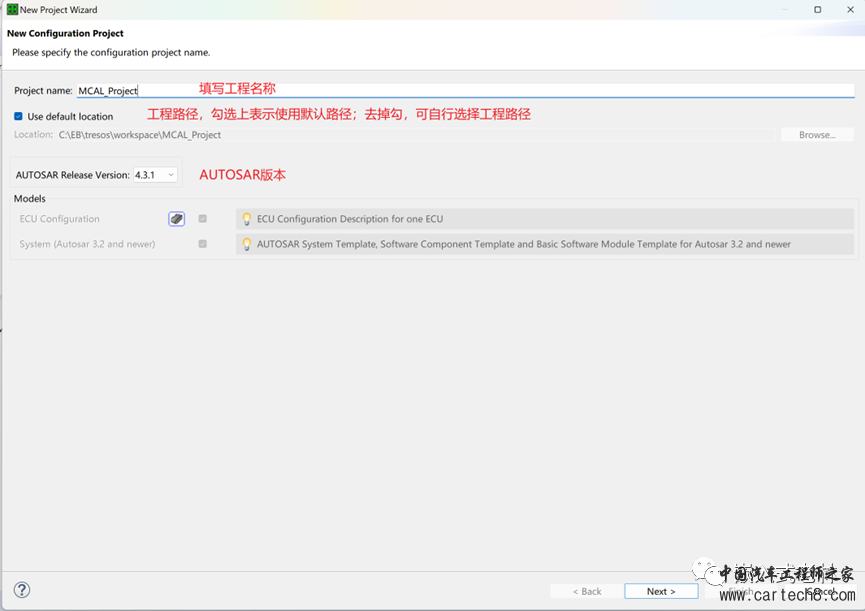865x611 pixels.
Task: Toggle the System (Autosar 3.2 and newer) checkbox
Action: 203,244
